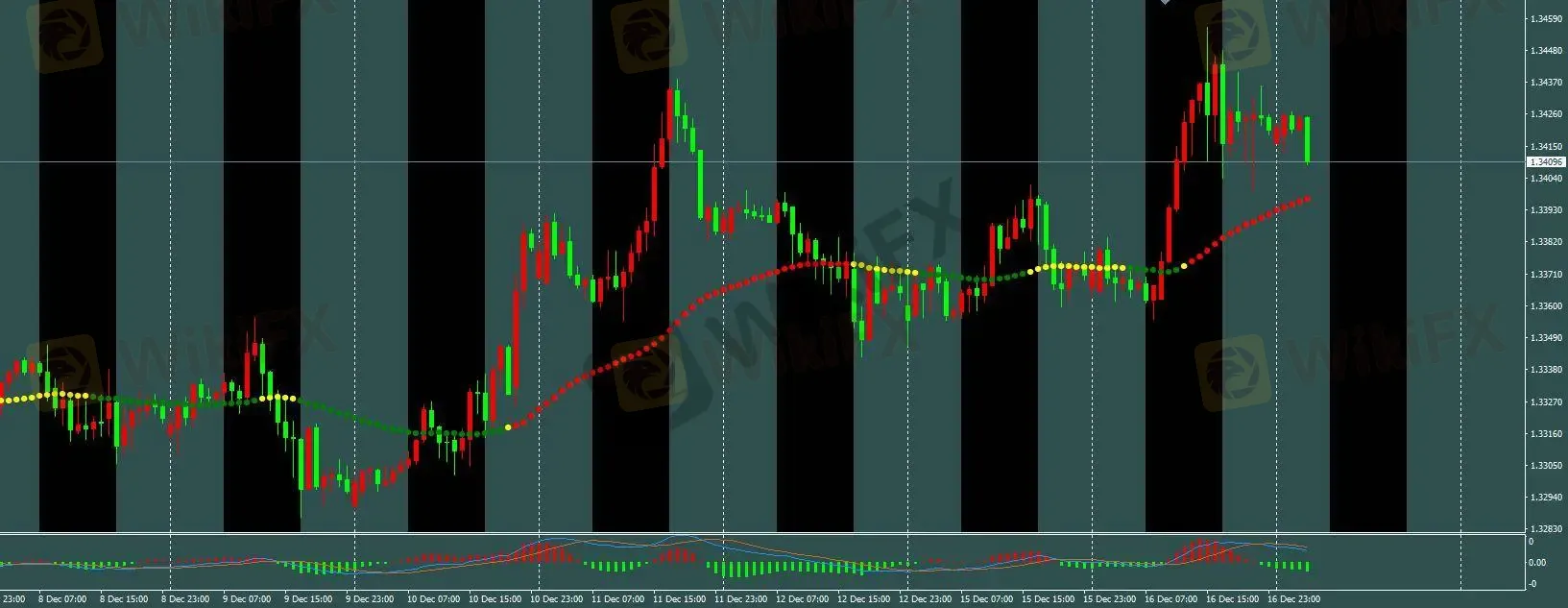Viewport: 1568px width, 608px height.
Task: Click the rightmost green candle on the chart
Action: point(1307,139)
